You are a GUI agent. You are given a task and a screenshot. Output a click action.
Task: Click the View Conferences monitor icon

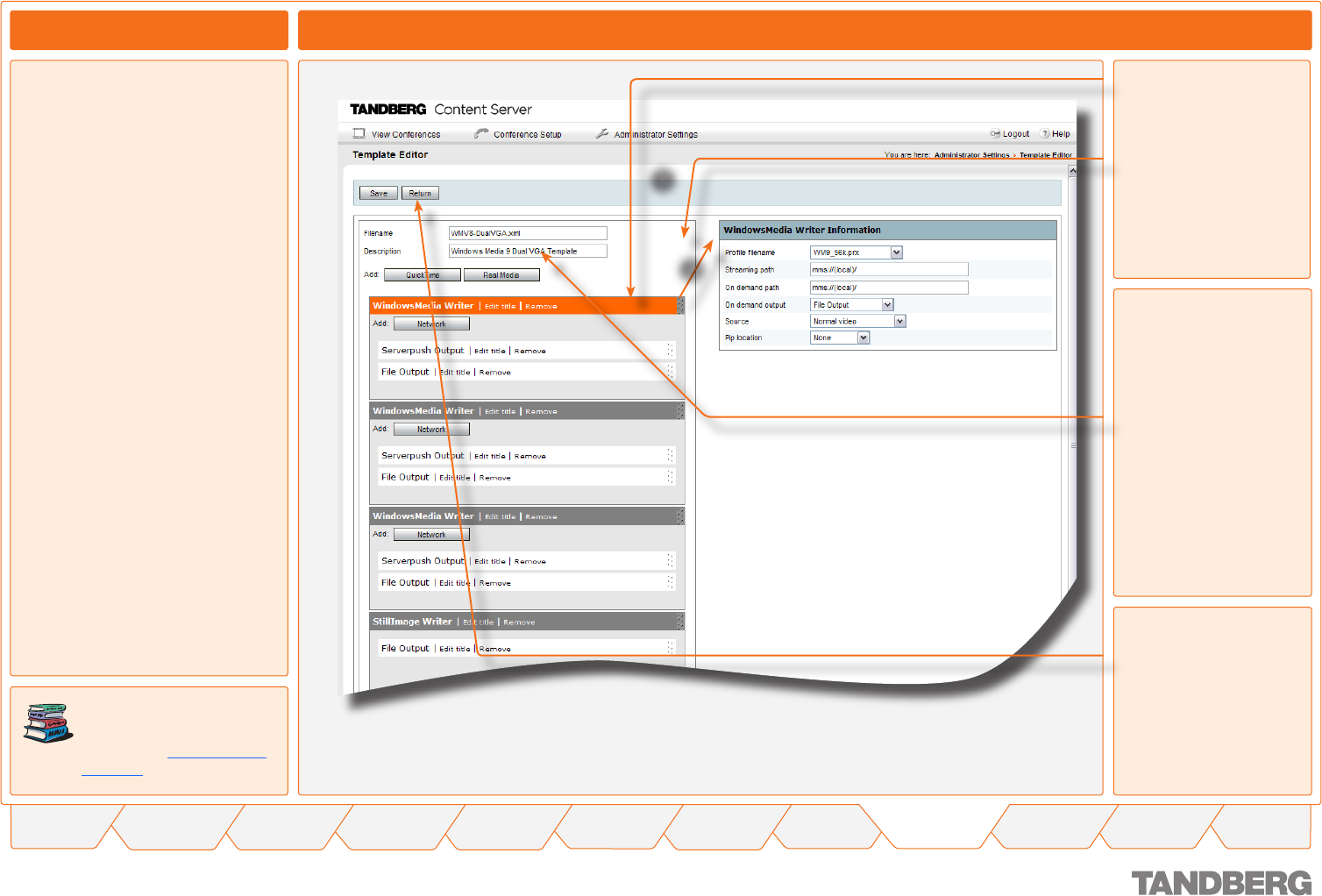click(359, 133)
